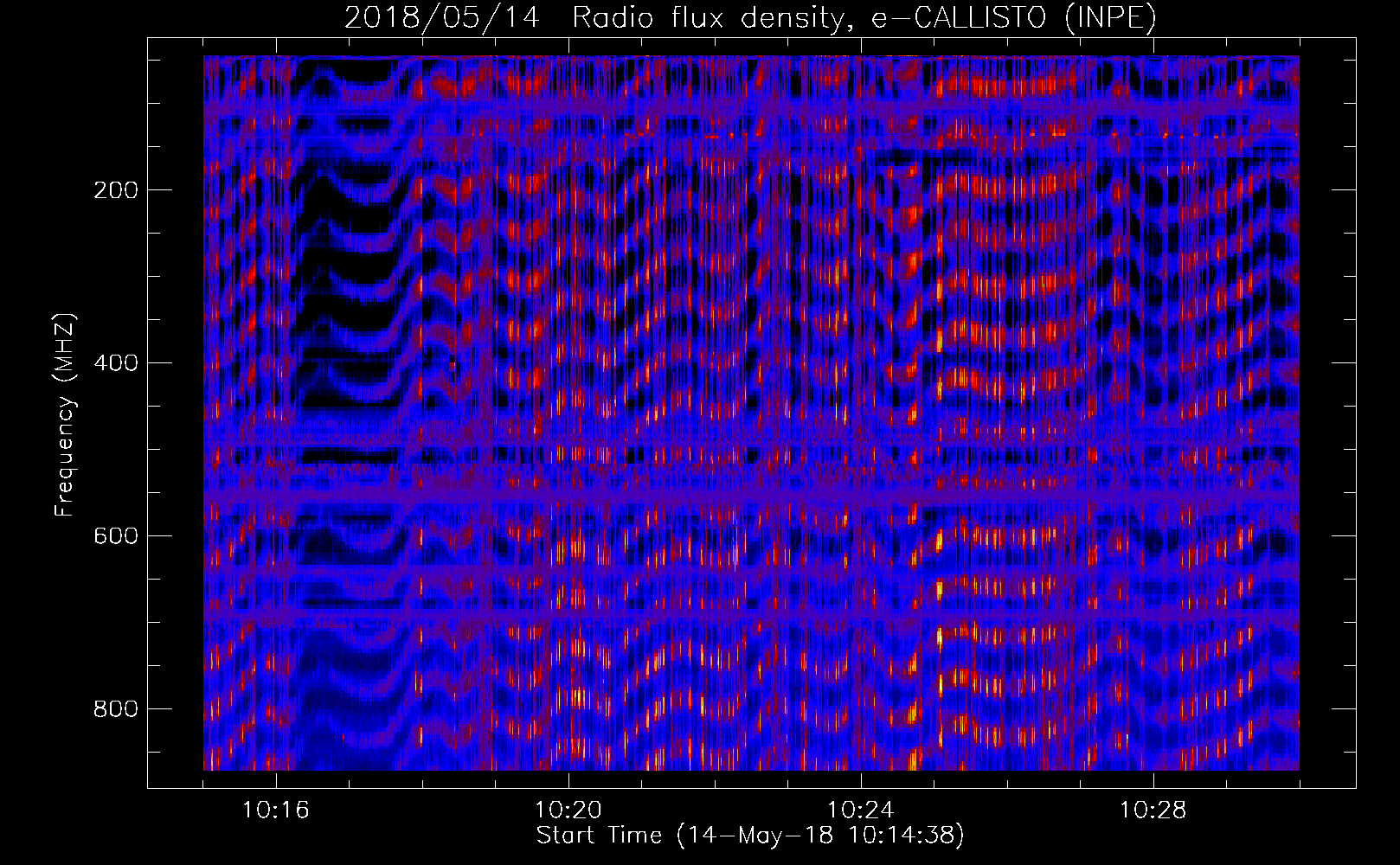Click the 400 frequency tick label
The height and width of the screenshot is (865, 1400).
(116, 363)
